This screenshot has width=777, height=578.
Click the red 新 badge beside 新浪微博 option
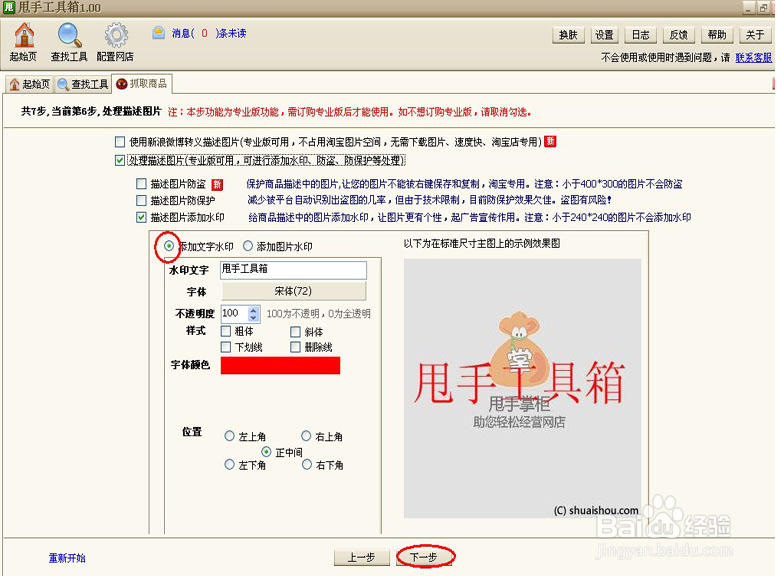(x=550, y=142)
